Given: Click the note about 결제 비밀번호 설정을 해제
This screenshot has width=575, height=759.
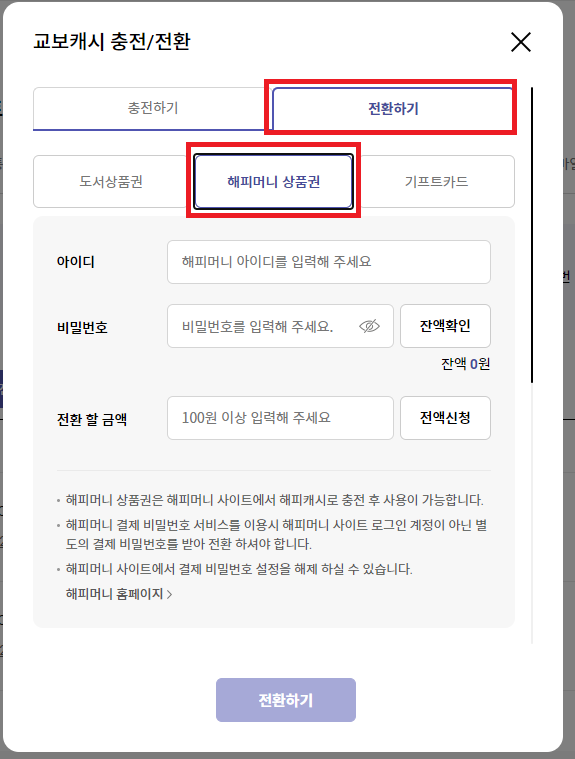Looking at the screenshot, I should [239, 569].
